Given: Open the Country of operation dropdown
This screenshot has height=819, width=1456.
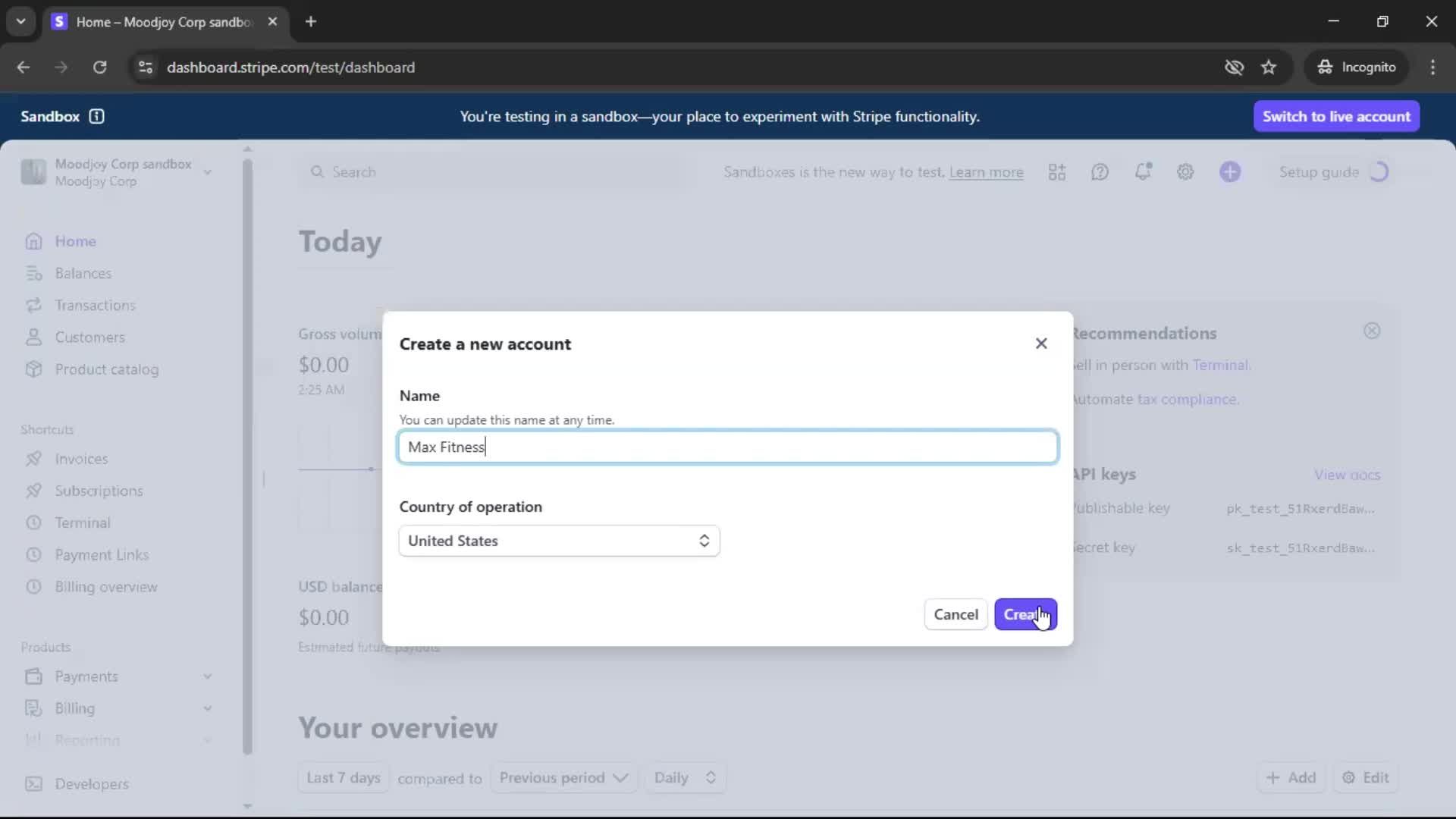Looking at the screenshot, I should [559, 541].
